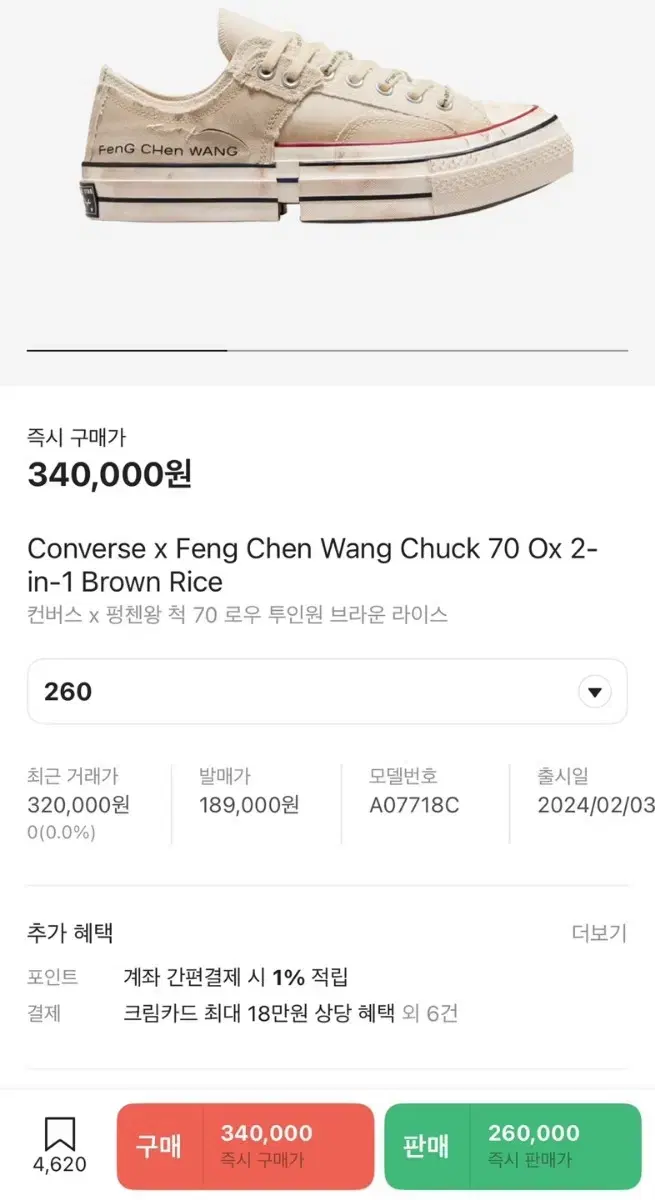The image size is (655, 1200).
Task: Tap the red 구매 buy button
Action: point(245,1145)
